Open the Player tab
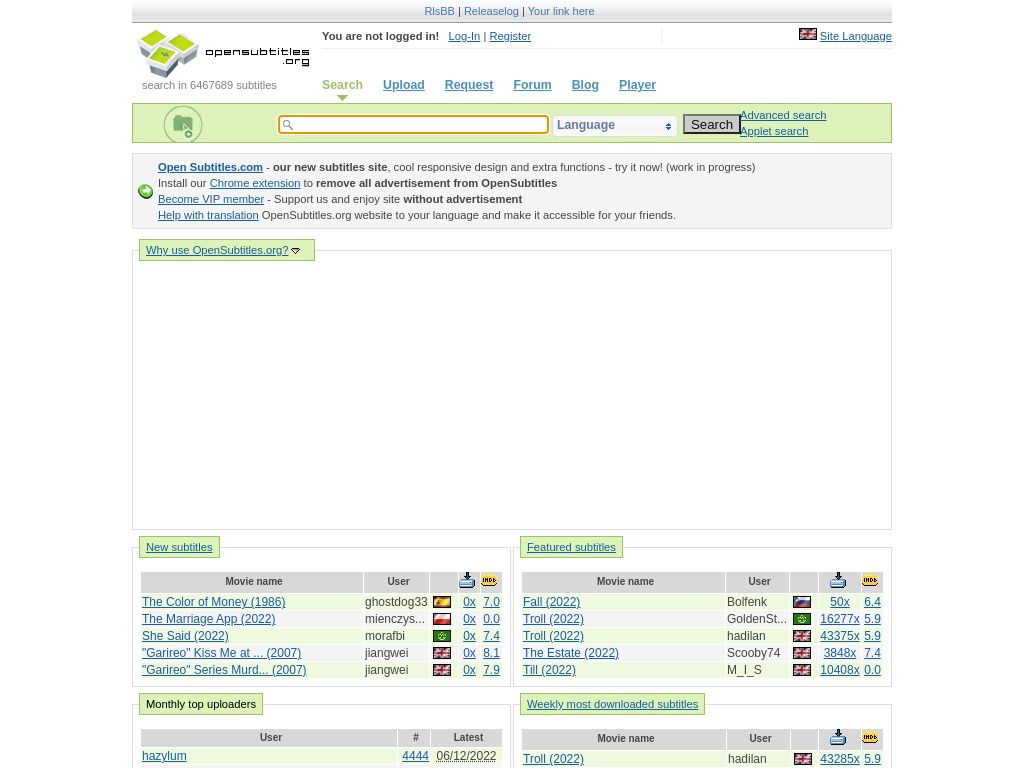Screen dimensions: 1024x768 click(x=637, y=85)
